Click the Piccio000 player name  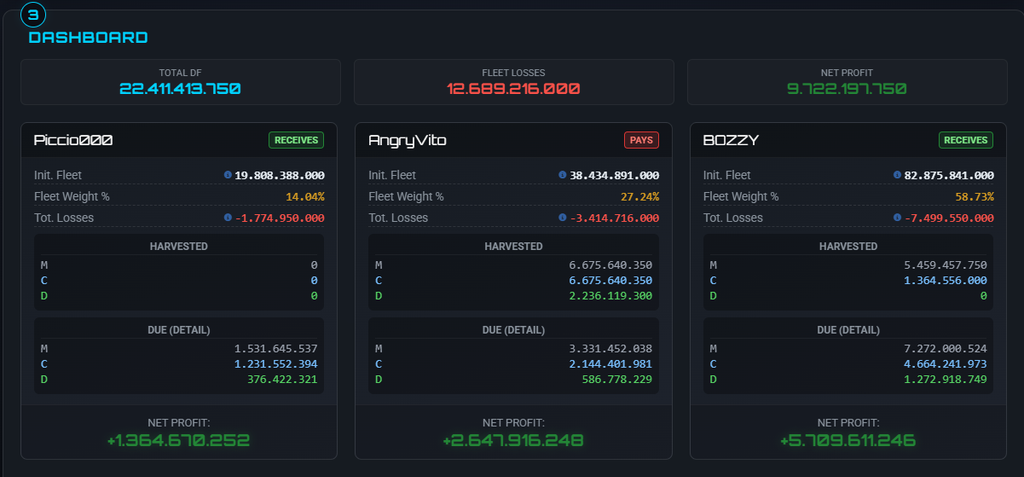73,140
